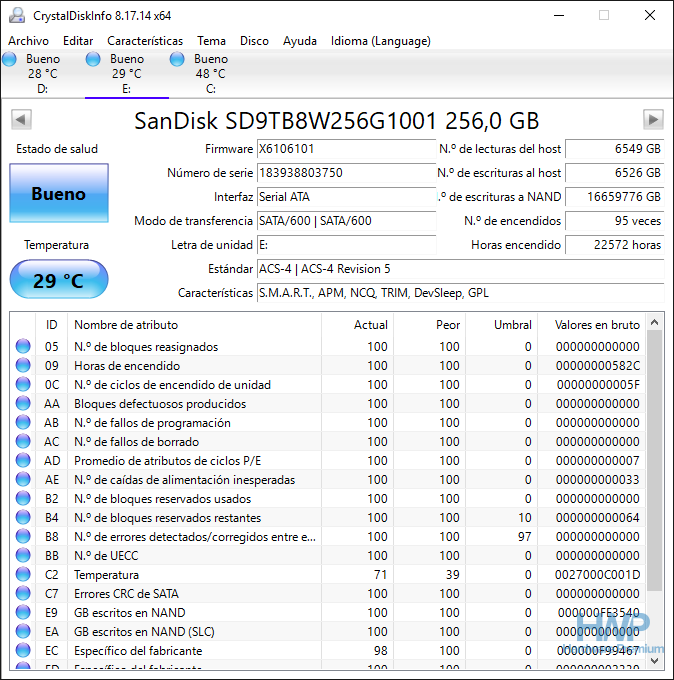Open the Editar menu
Screen dimensions: 674x680
pos(78,41)
